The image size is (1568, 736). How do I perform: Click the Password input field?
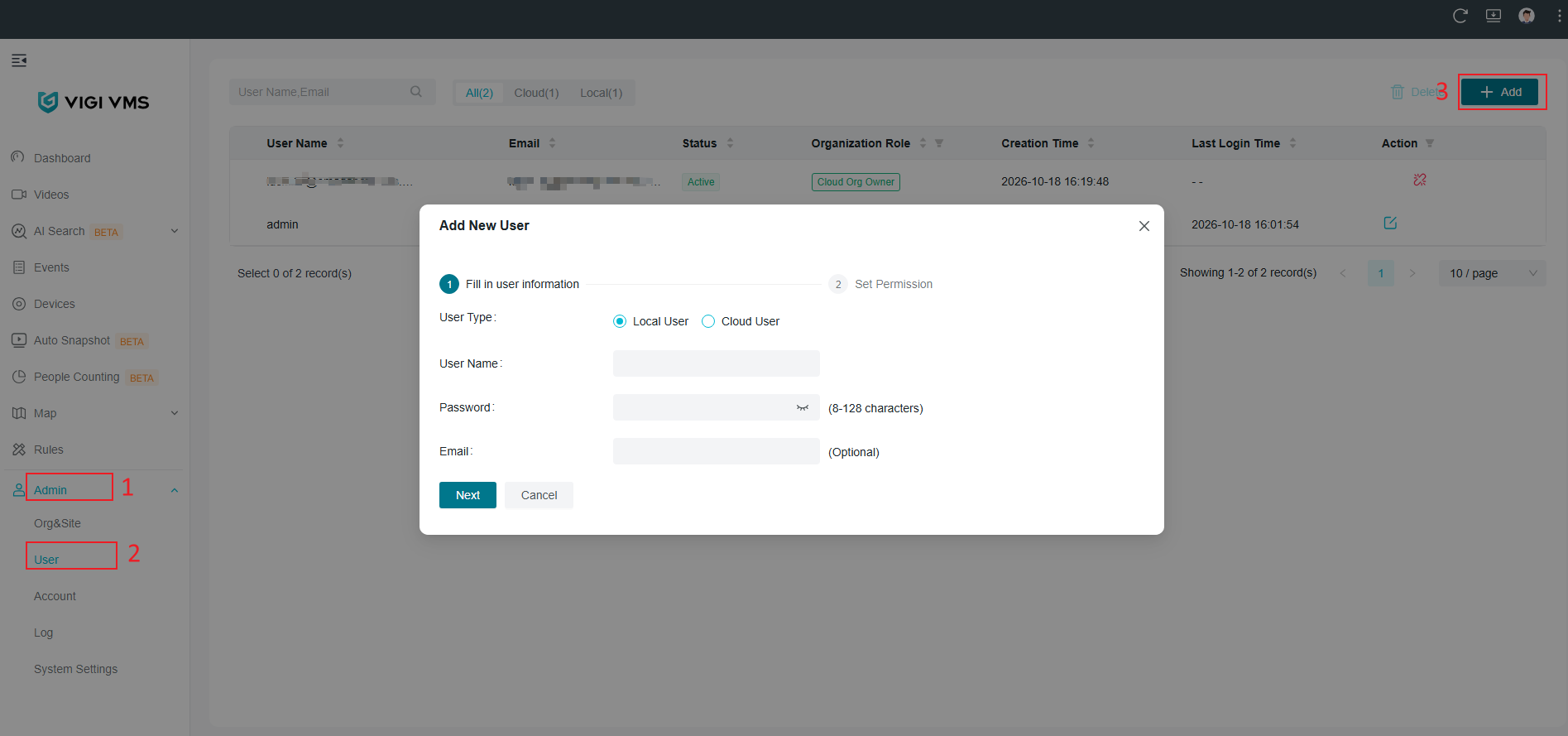717,407
